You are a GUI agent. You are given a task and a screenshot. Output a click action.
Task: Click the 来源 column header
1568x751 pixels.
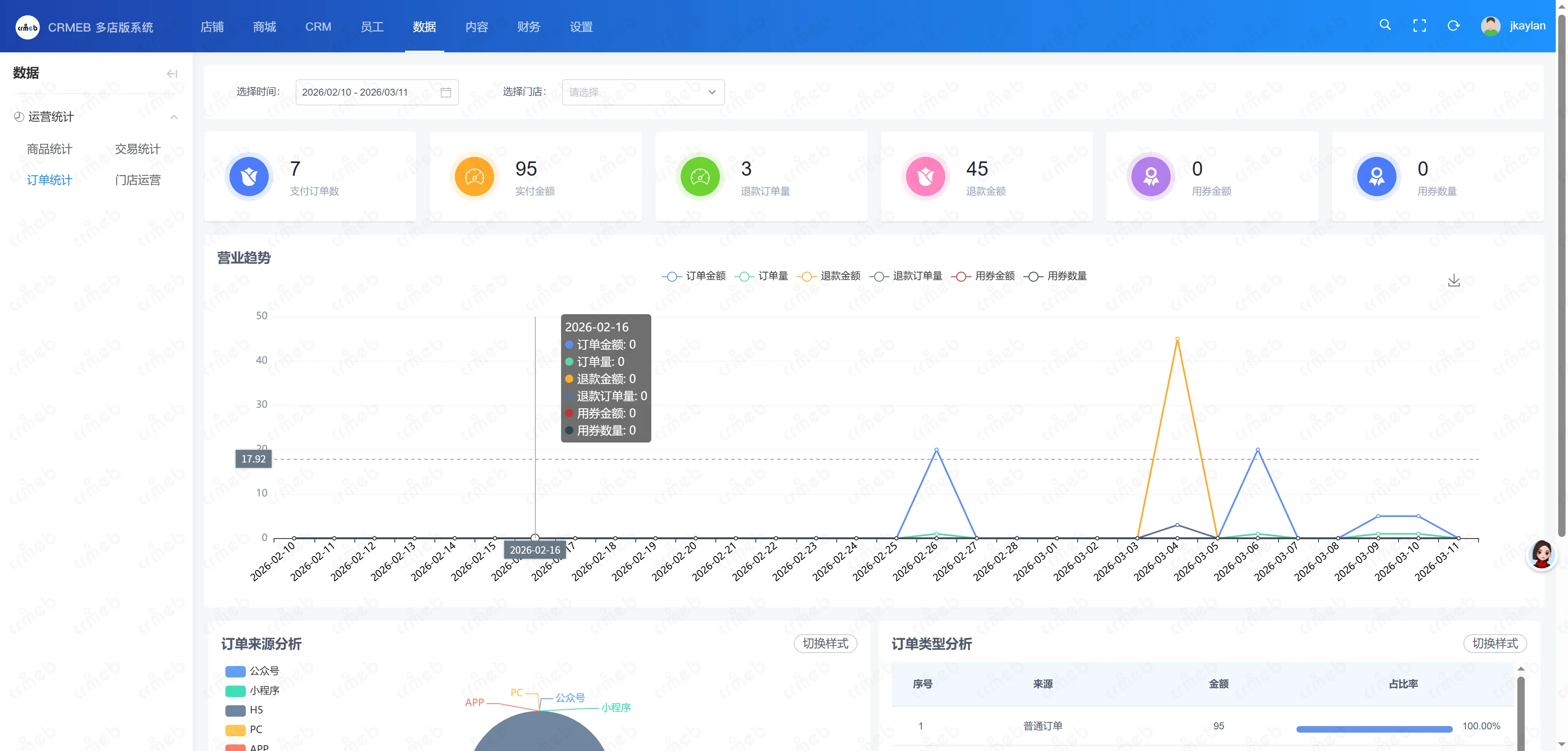[1042, 684]
